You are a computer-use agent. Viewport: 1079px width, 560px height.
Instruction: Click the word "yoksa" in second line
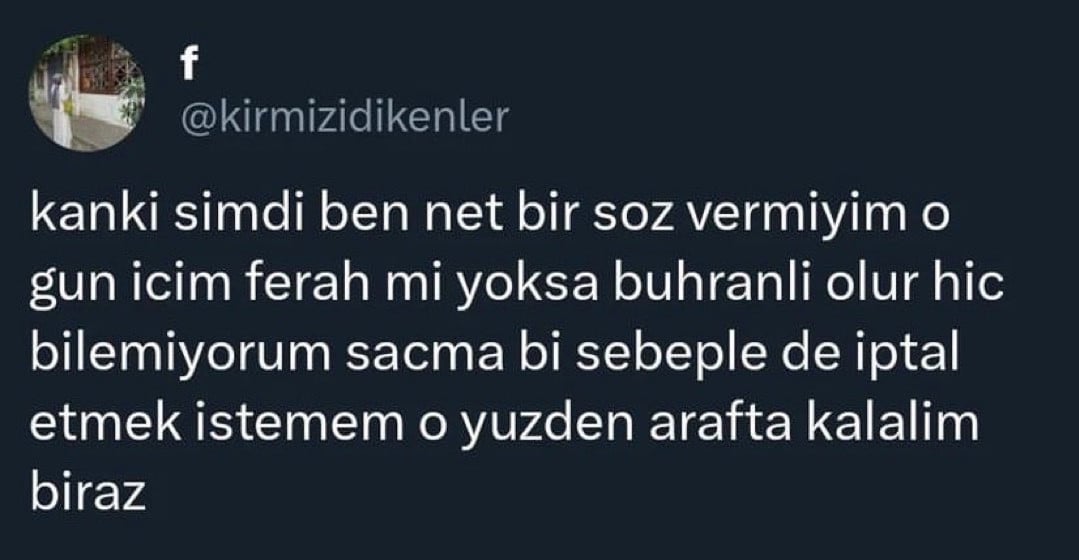pos(528,286)
